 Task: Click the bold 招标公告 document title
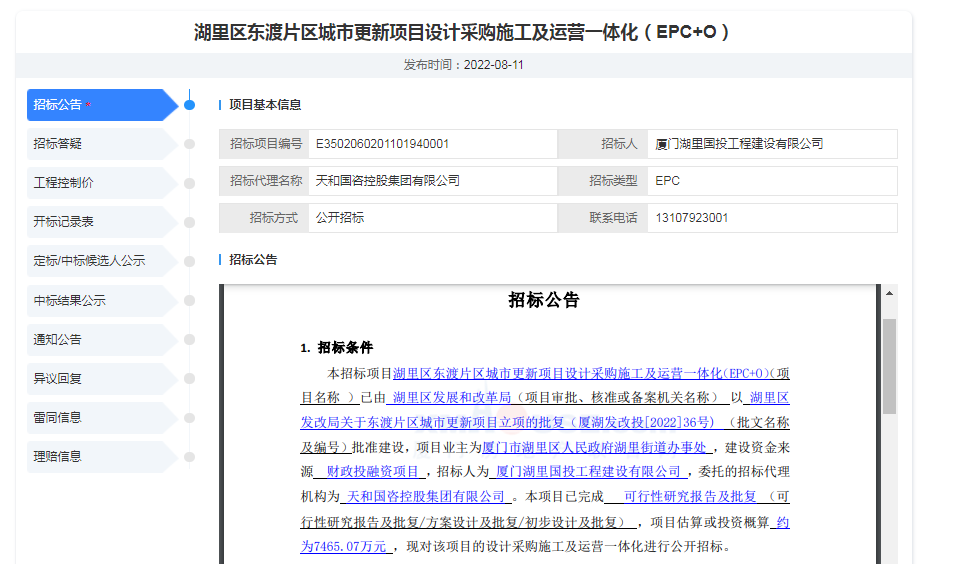pos(544,300)
